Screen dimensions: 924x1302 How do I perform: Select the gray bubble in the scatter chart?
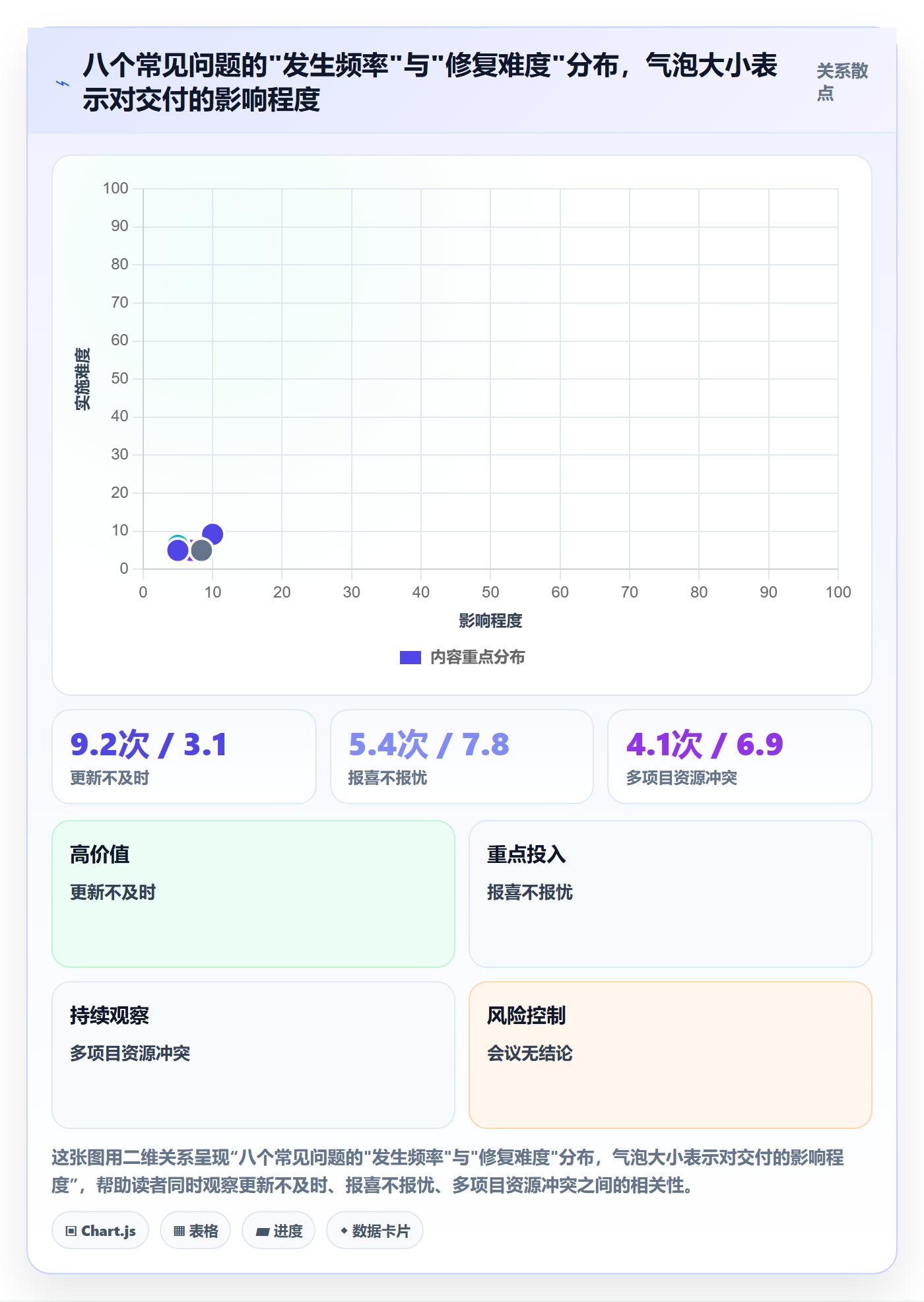click(201, 550)
